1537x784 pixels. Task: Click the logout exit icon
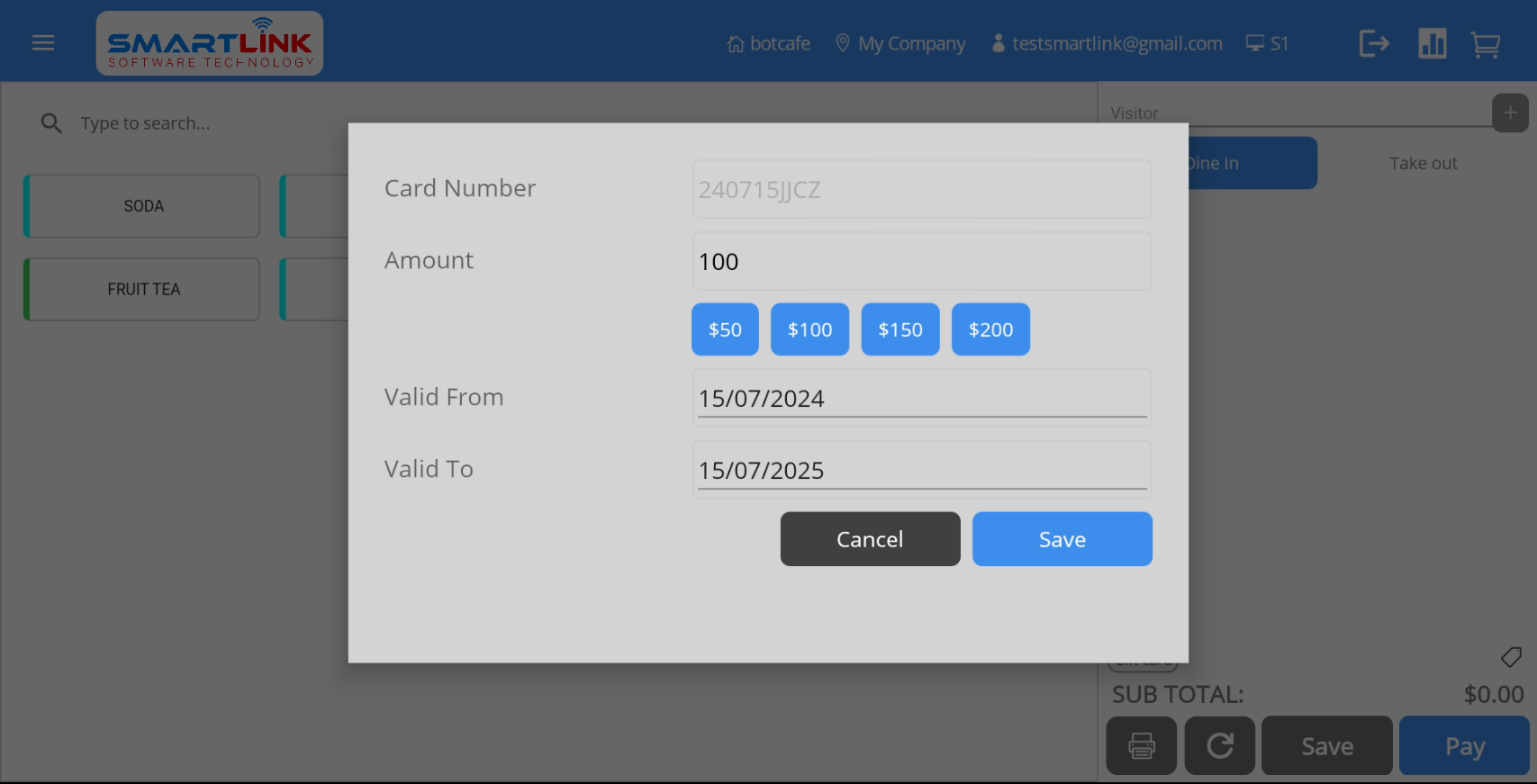[1374, 43]
